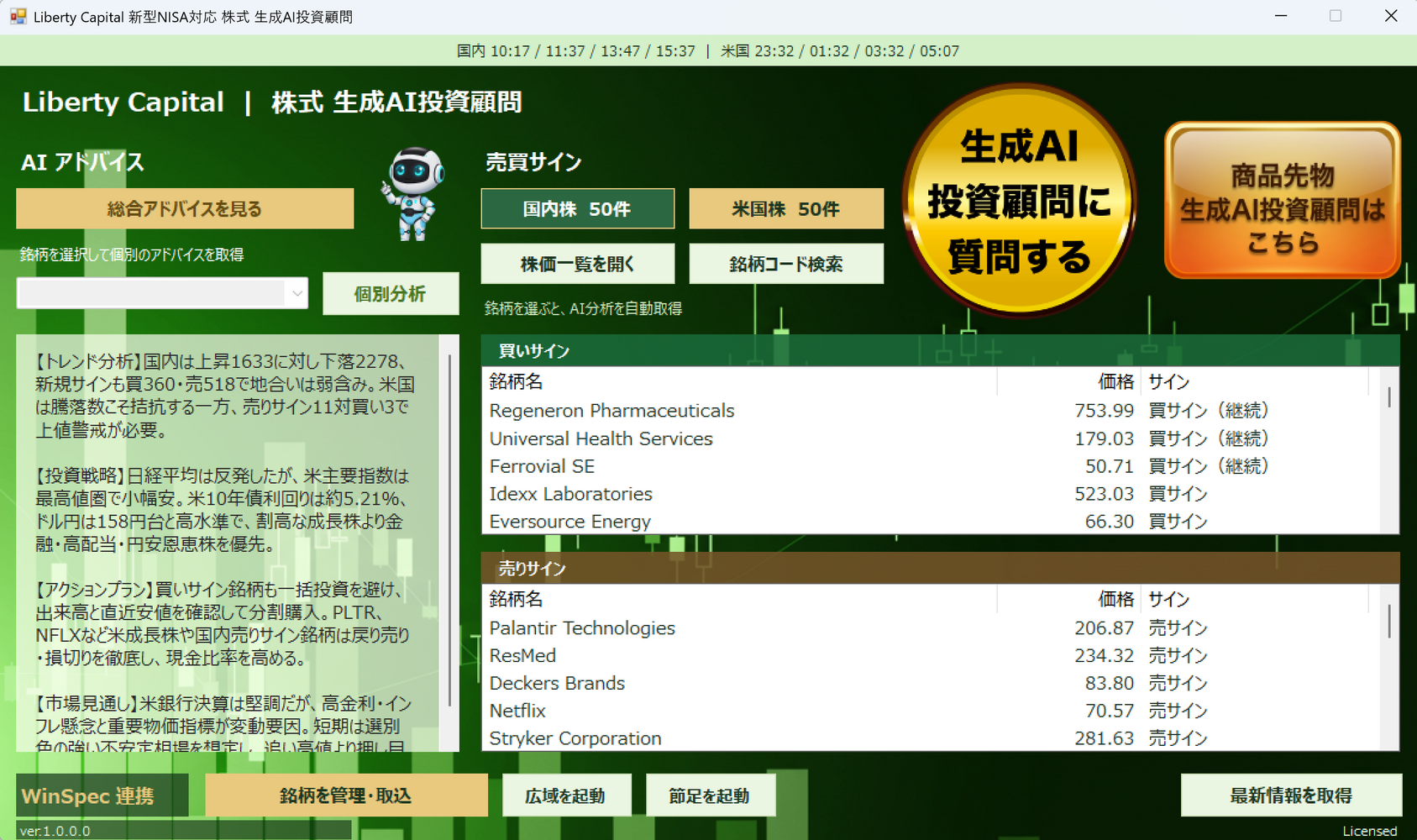Select Regeneron Pharmaceuticals in buy list
The height and width of the screenshot is (840, 1417).
tap(931, 411)
